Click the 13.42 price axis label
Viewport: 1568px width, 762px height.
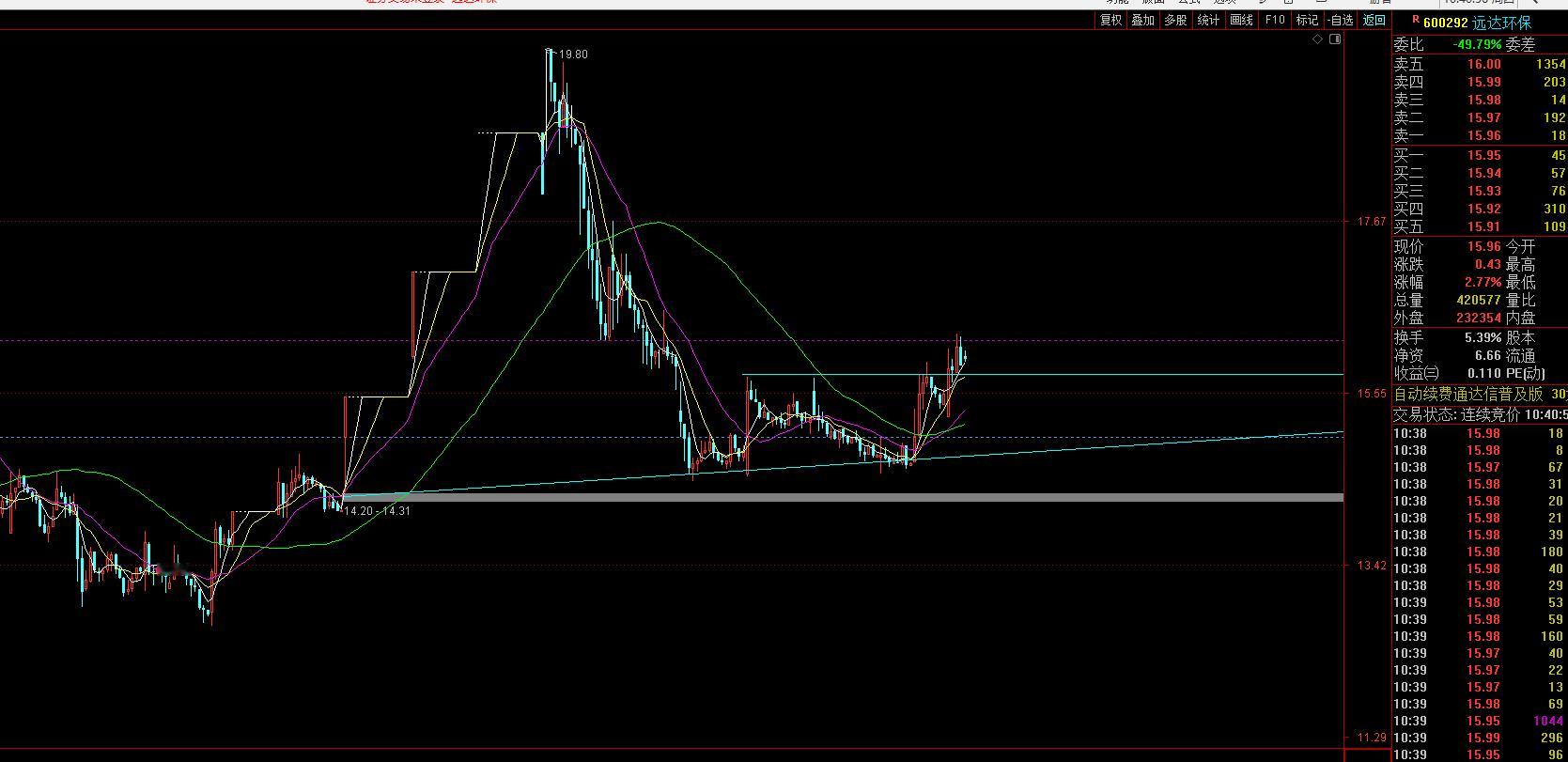1372,566
